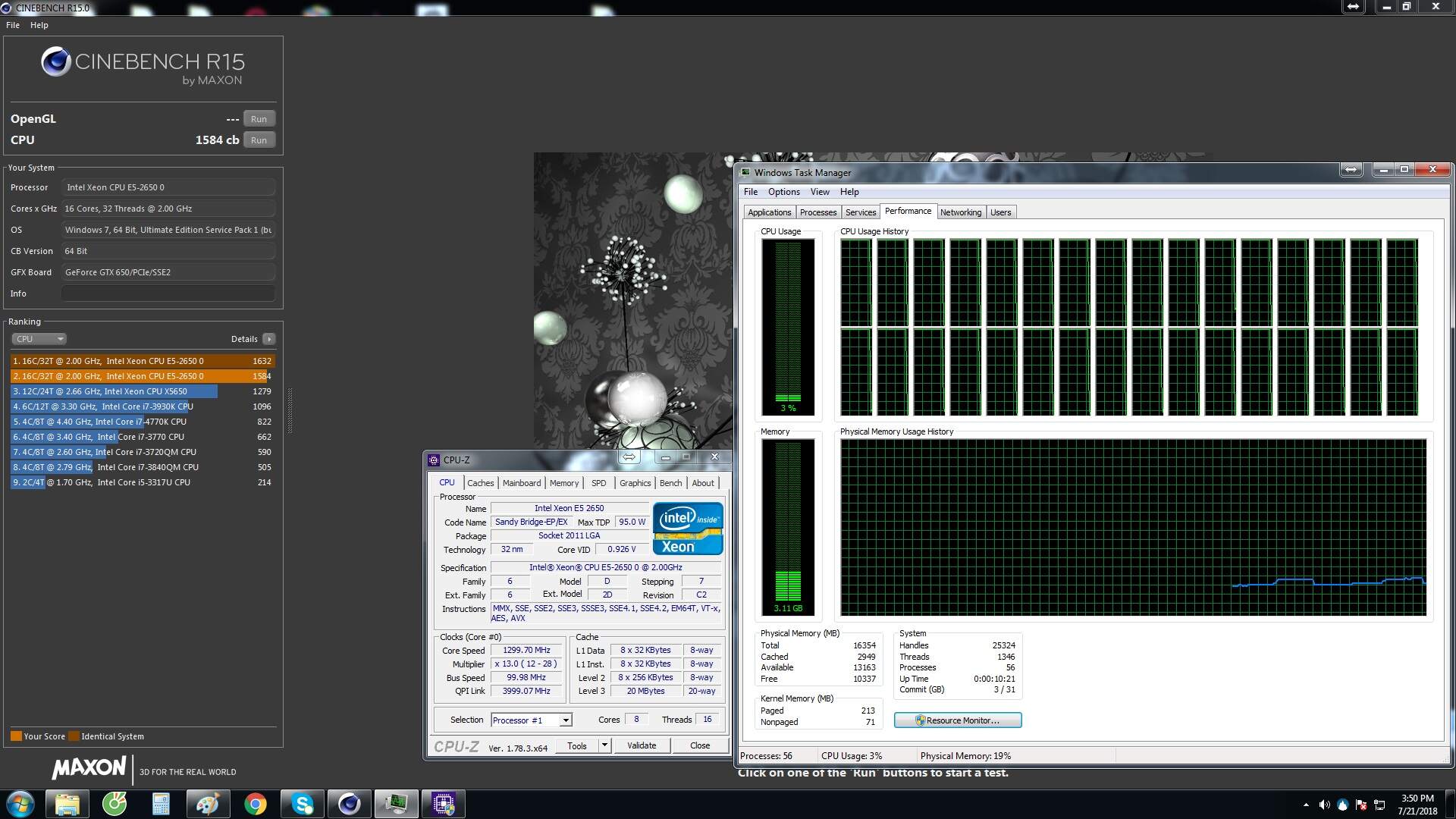The image size is (1456, 819).
Task: Open the Mainboard tab in CPU-Z
Action: click(521, 483)
